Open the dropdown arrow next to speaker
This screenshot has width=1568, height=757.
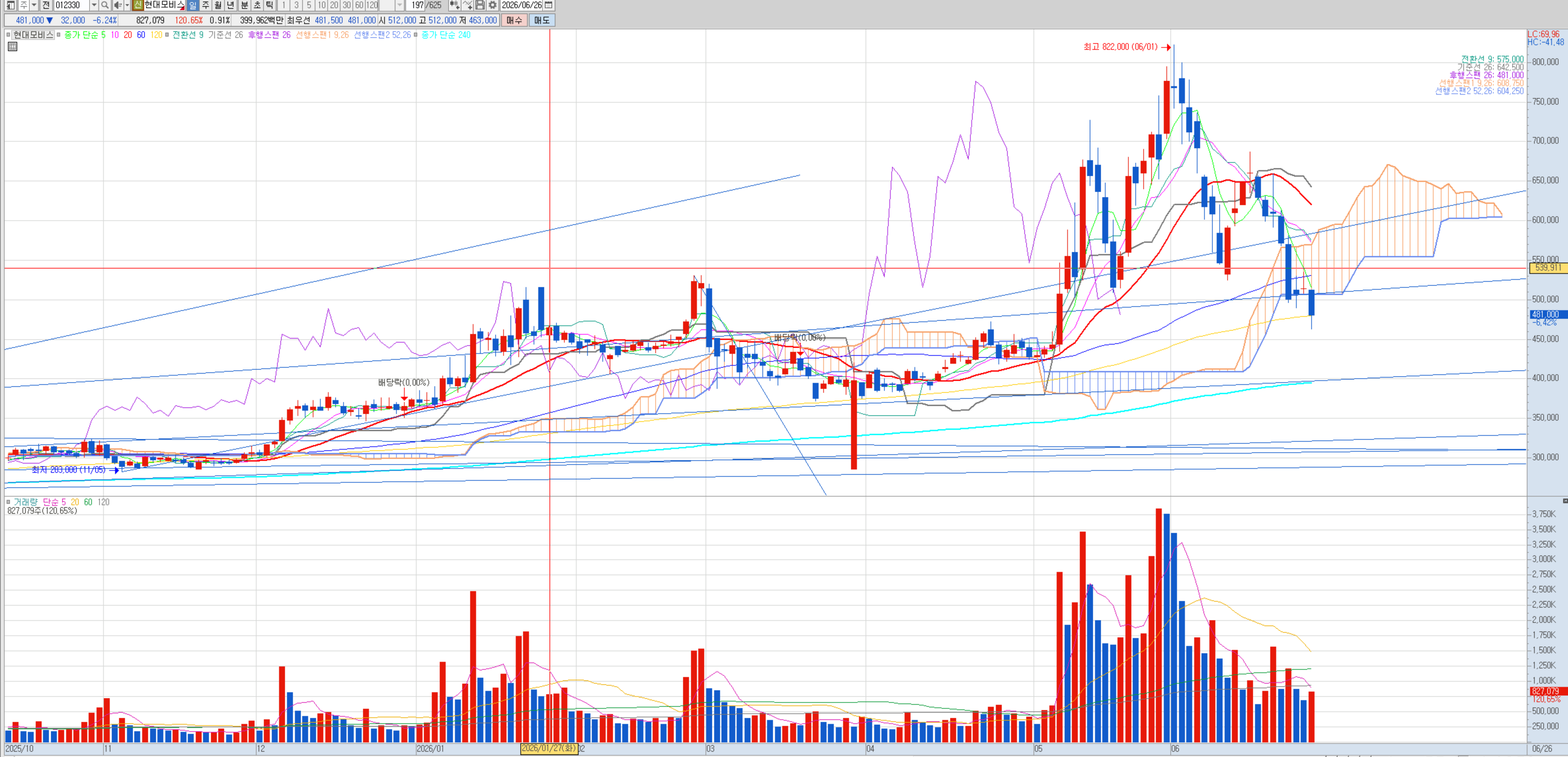coord(127,5)
